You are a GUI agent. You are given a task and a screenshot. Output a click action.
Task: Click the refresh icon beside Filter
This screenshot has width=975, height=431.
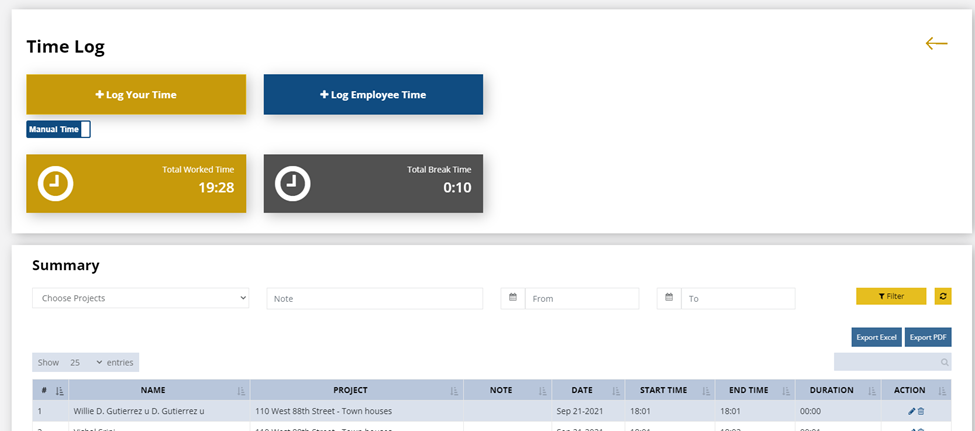point(942,296)
